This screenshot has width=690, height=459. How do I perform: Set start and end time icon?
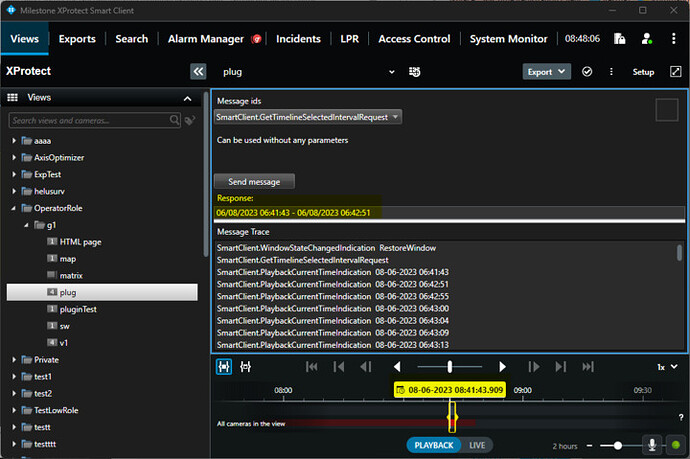[x=246, y=367]
